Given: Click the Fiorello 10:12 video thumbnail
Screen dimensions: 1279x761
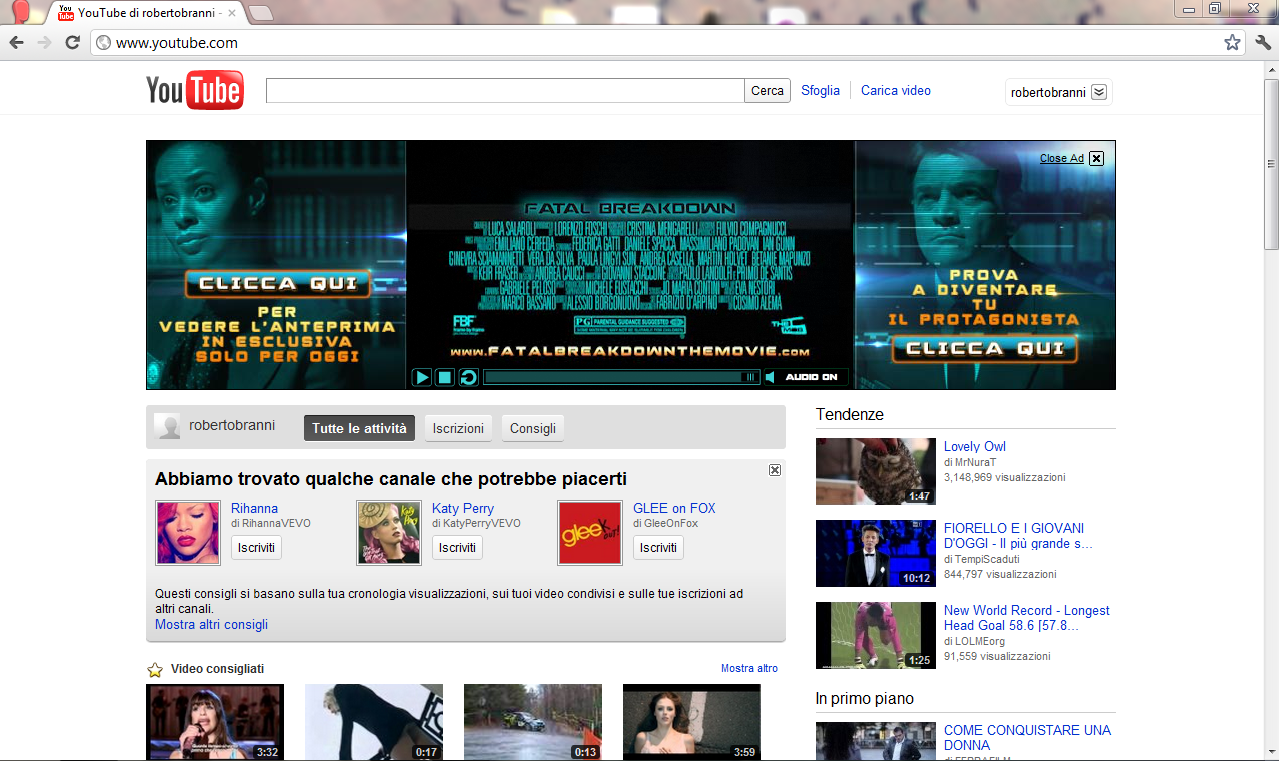Looking at the screenshot, I should pyautogui.click(x=875, y=553).
